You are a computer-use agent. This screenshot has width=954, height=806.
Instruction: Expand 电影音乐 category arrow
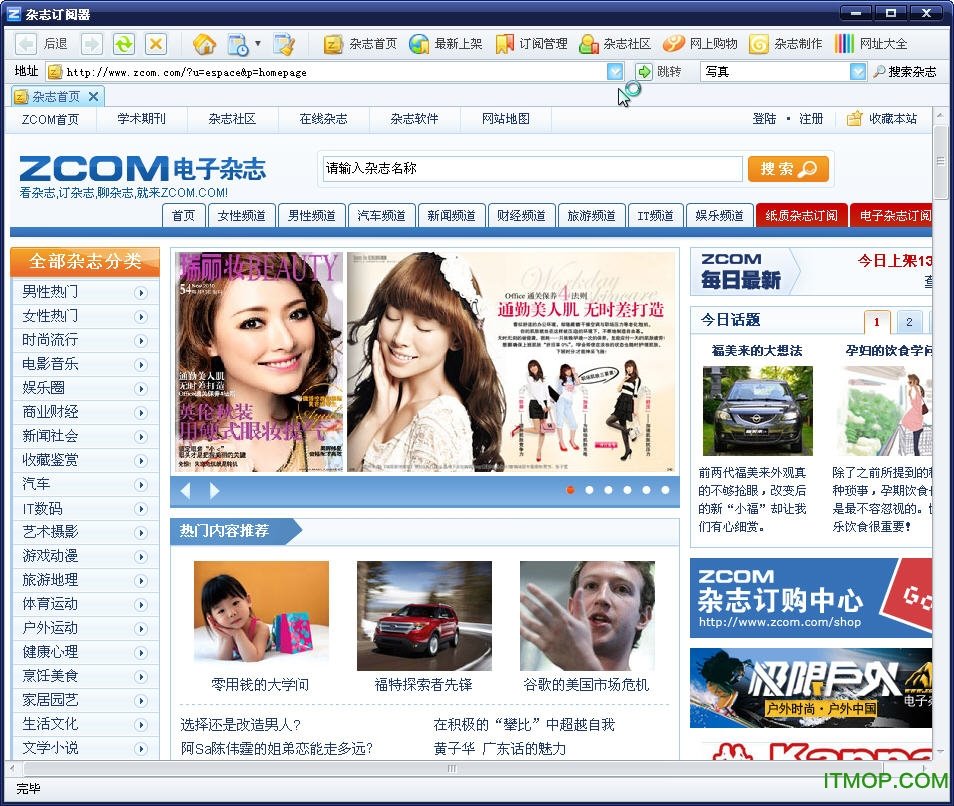(x=141, y=365)
